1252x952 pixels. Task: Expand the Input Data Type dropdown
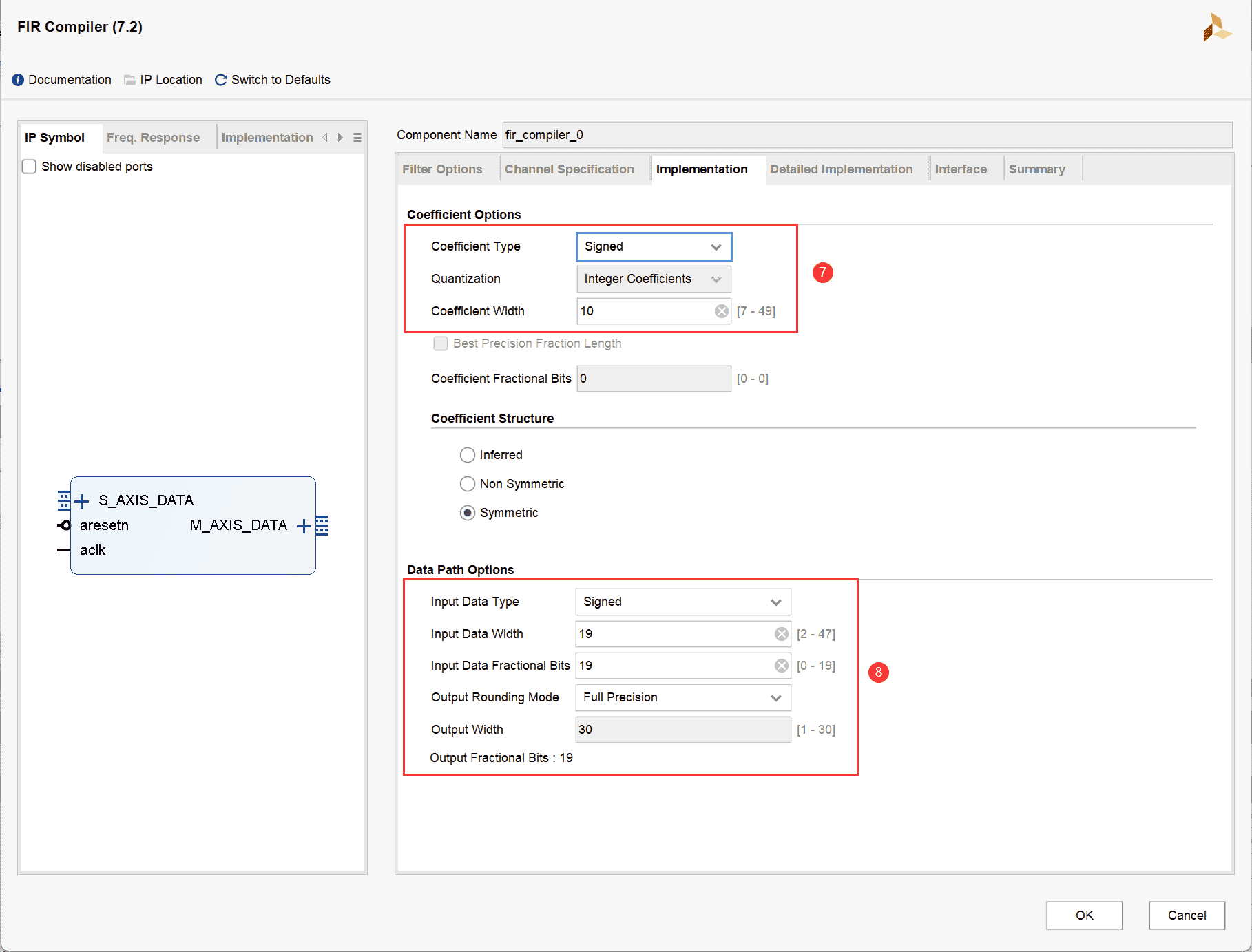[682, 602]
